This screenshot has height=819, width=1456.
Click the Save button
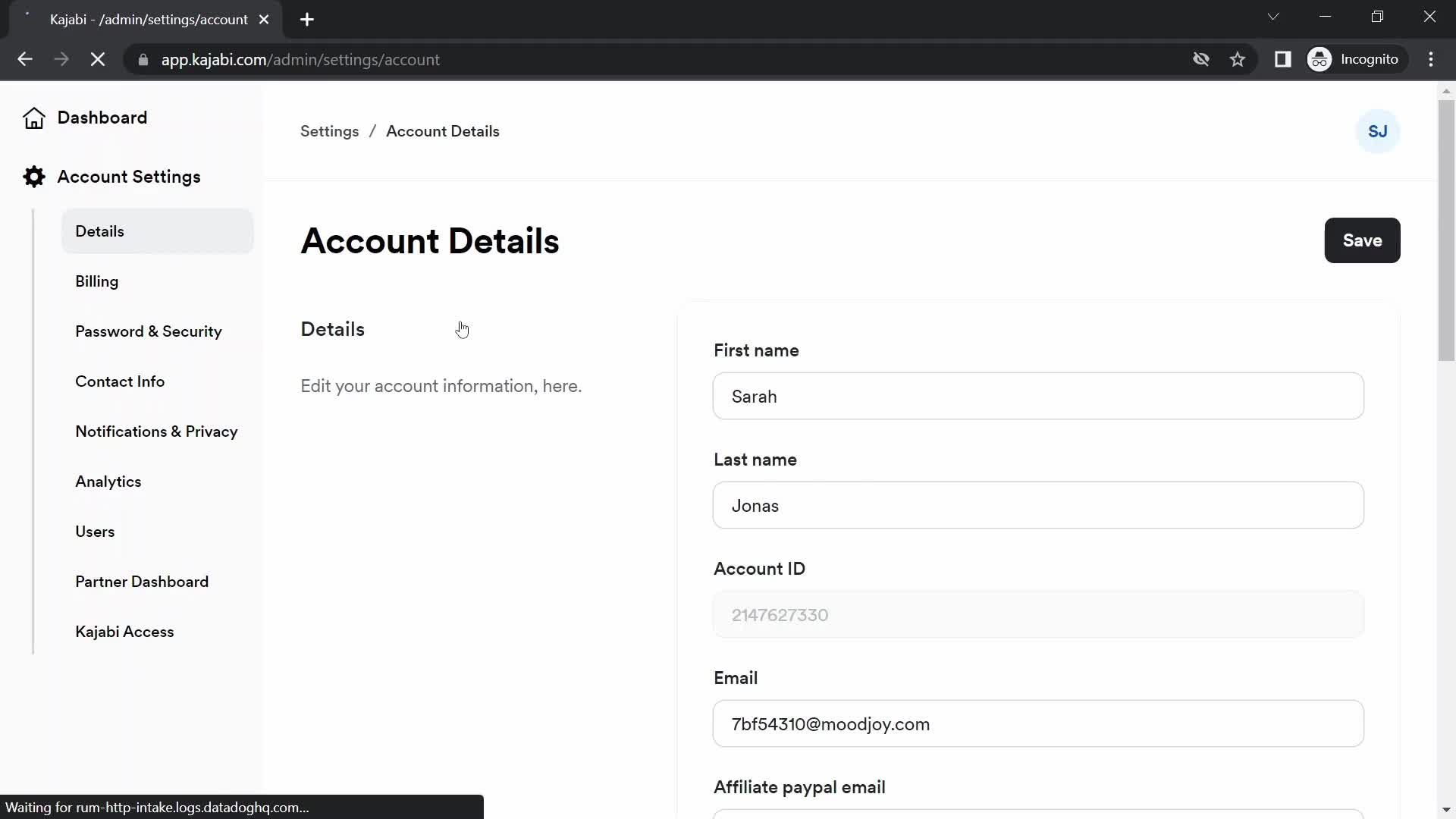tap(1362, 240)
